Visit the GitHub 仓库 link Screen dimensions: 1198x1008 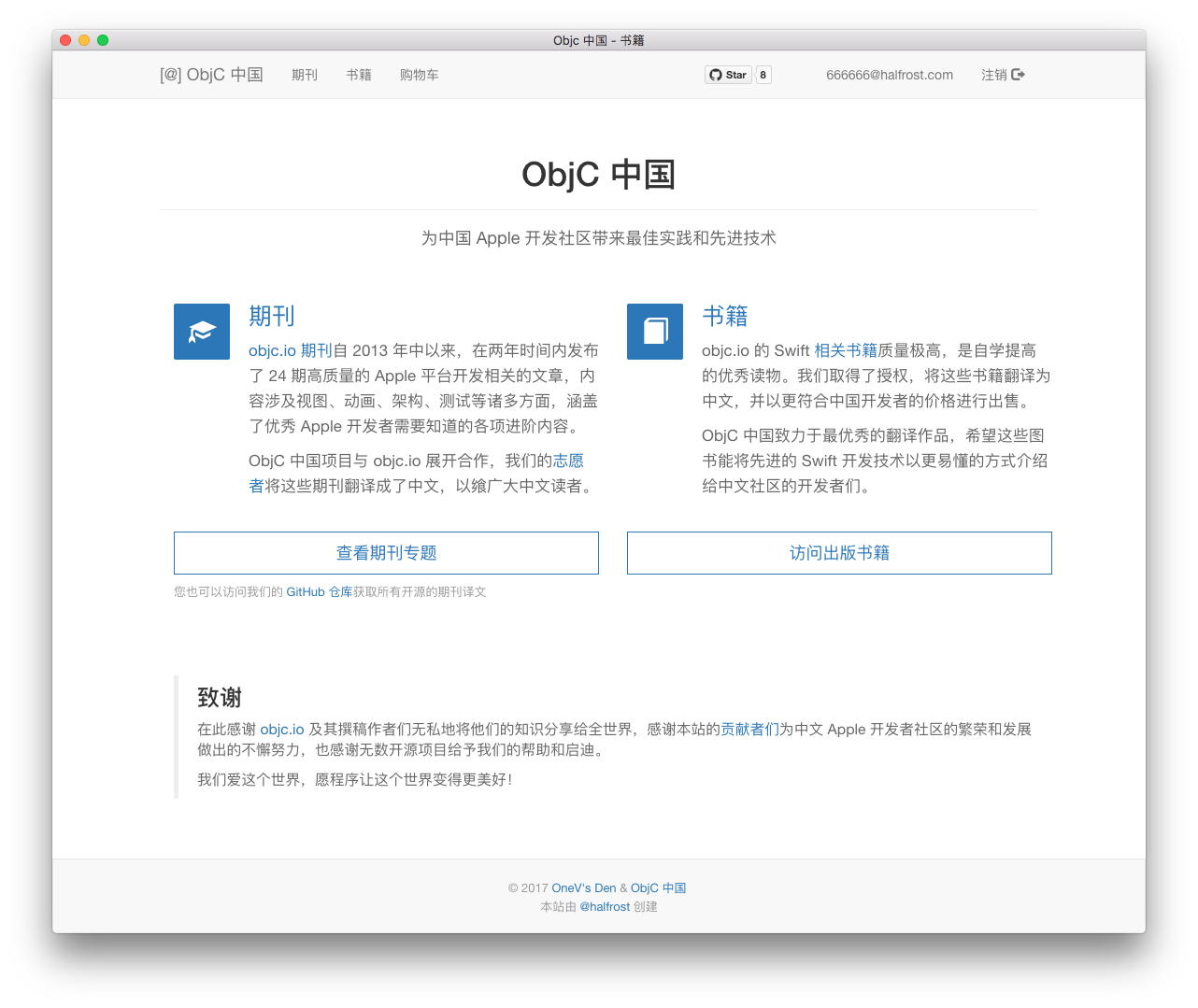coord(320,592)
